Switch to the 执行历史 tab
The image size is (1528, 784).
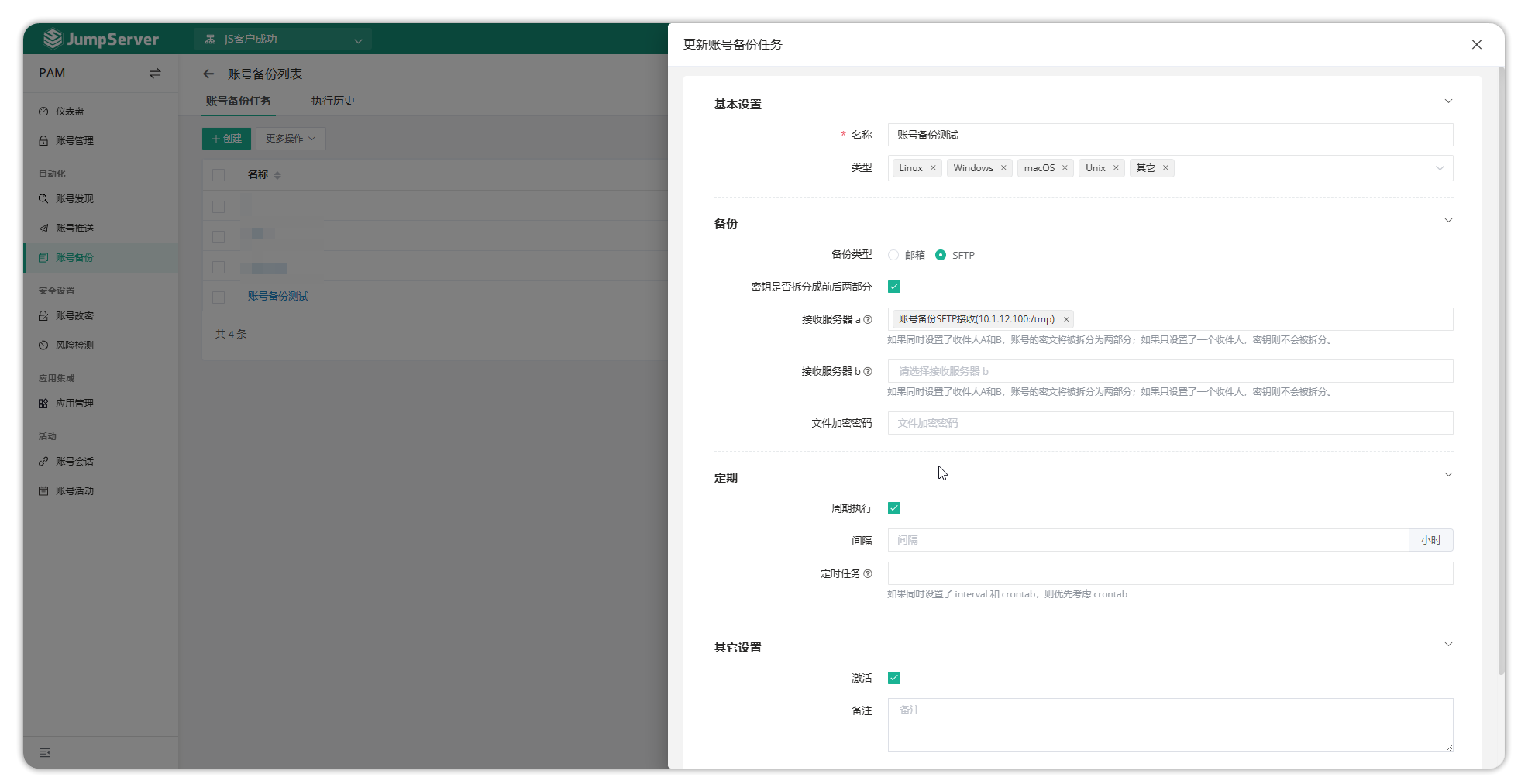(x=333, y=101)
